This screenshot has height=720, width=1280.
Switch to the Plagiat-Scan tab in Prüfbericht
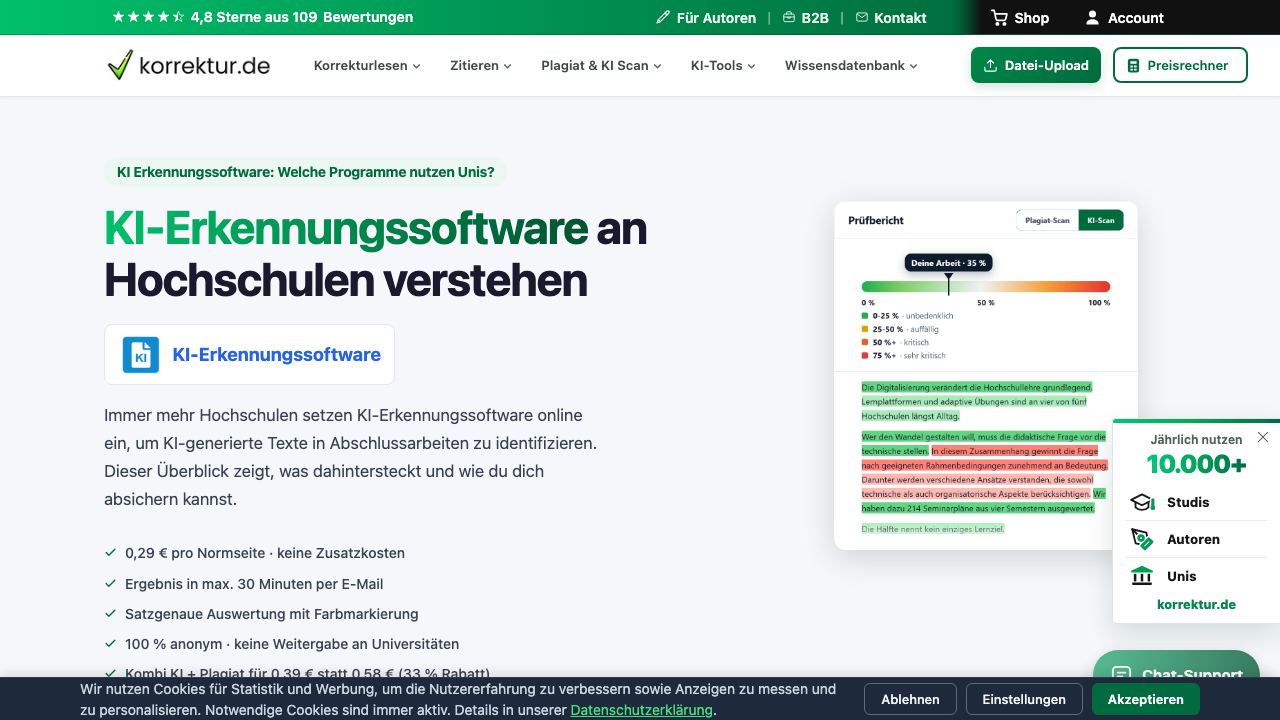[x=1047, y=220]
